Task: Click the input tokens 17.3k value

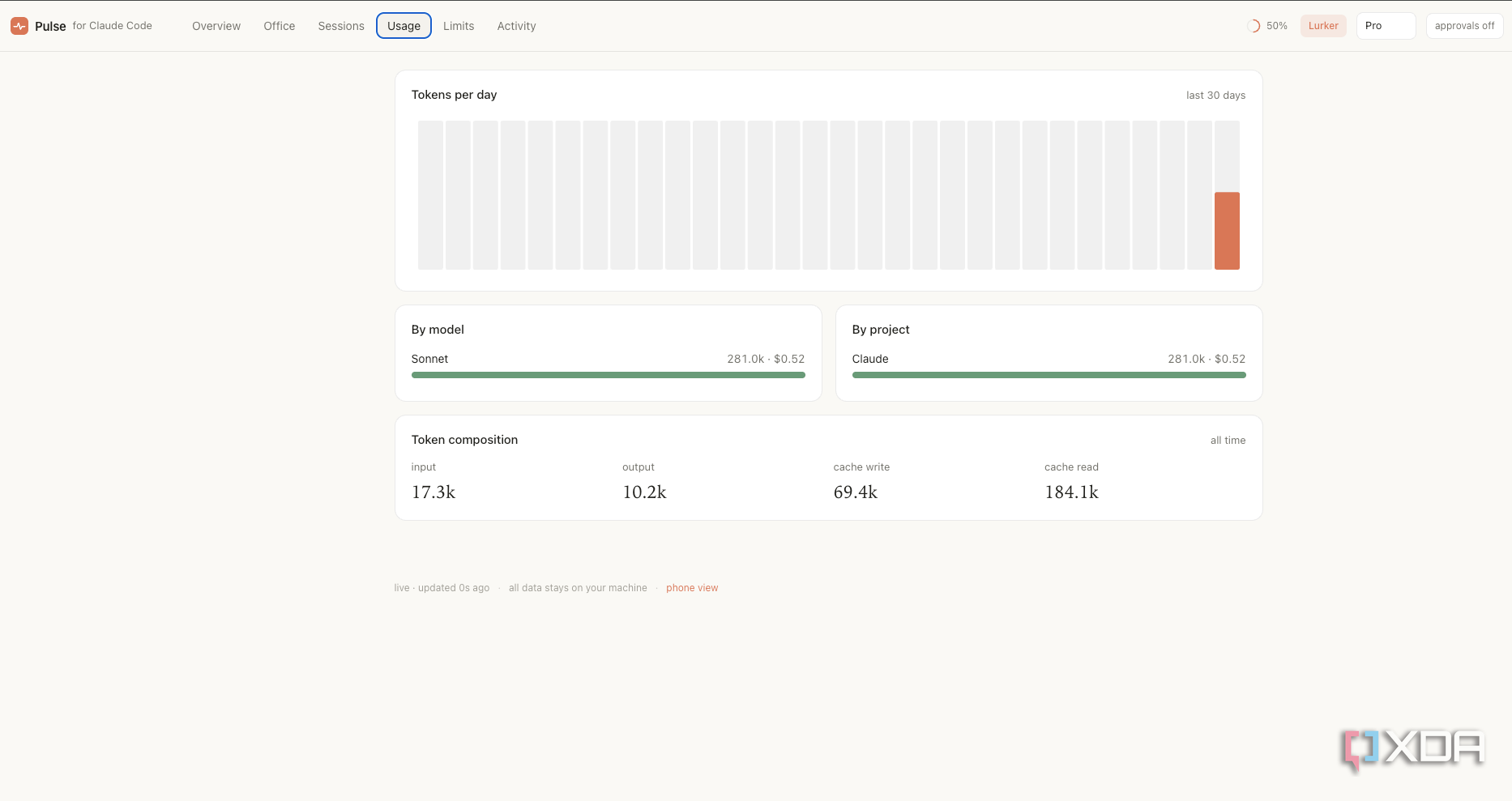Action: [x=434, y=492]
